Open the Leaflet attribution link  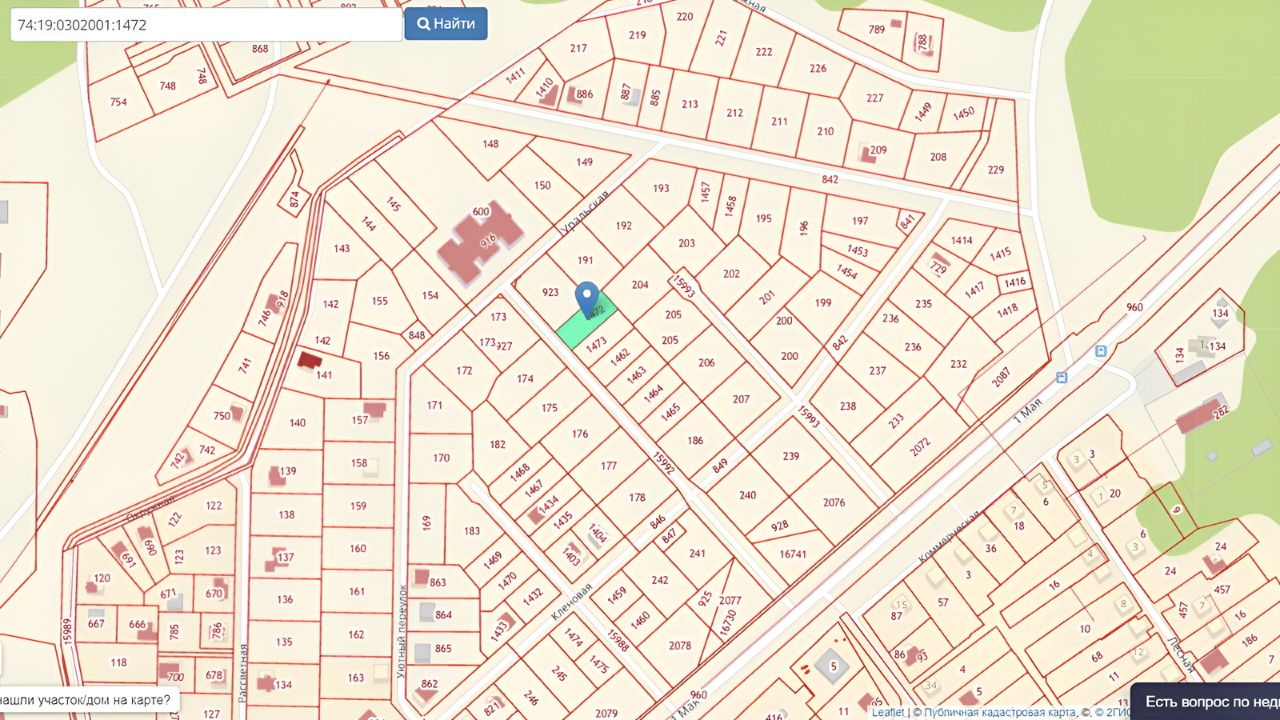click(x=886, y=713)
